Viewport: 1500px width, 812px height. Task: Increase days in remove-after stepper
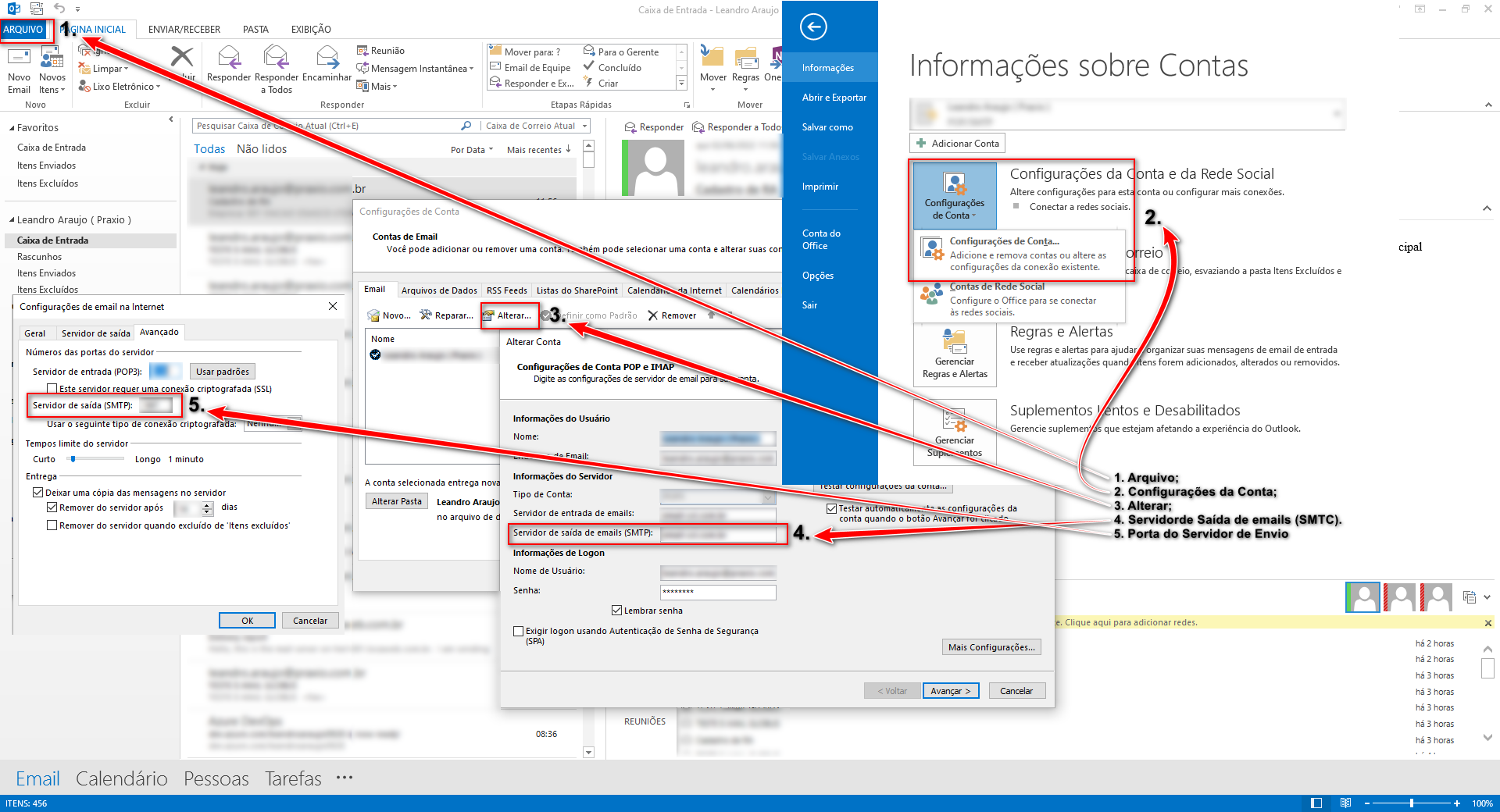click(207, 505)
